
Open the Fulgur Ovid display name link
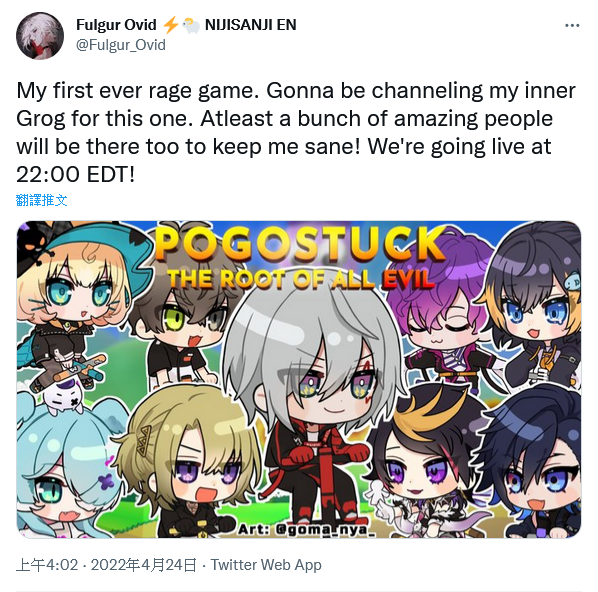pyautogui.click(x=116, y=25)
